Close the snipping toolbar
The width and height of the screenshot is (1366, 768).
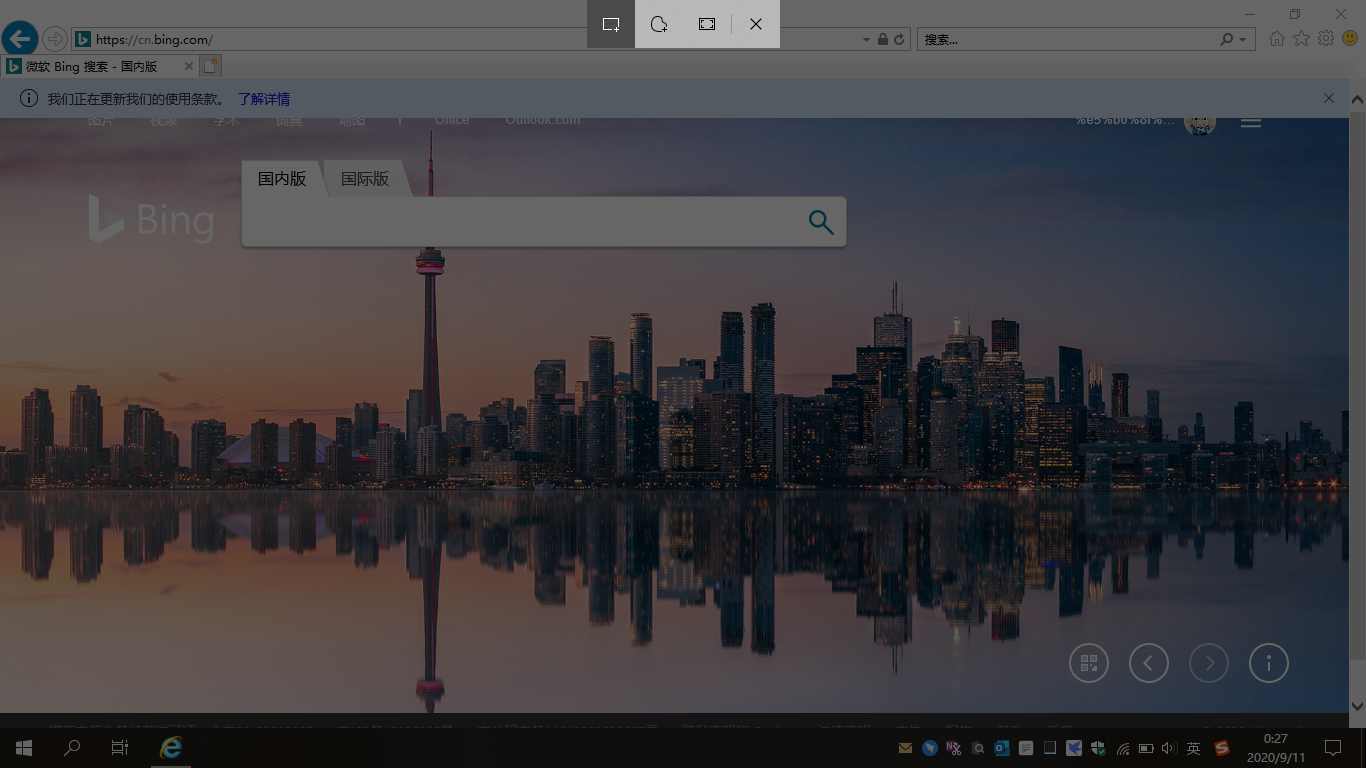point(756,24)
